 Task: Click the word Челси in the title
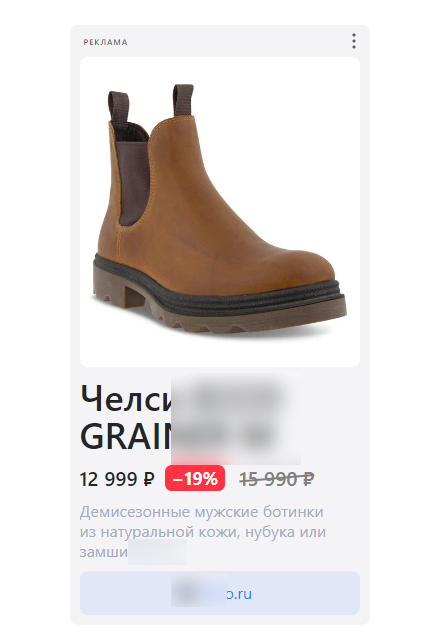pyautogui.click(x=126, y=398)
